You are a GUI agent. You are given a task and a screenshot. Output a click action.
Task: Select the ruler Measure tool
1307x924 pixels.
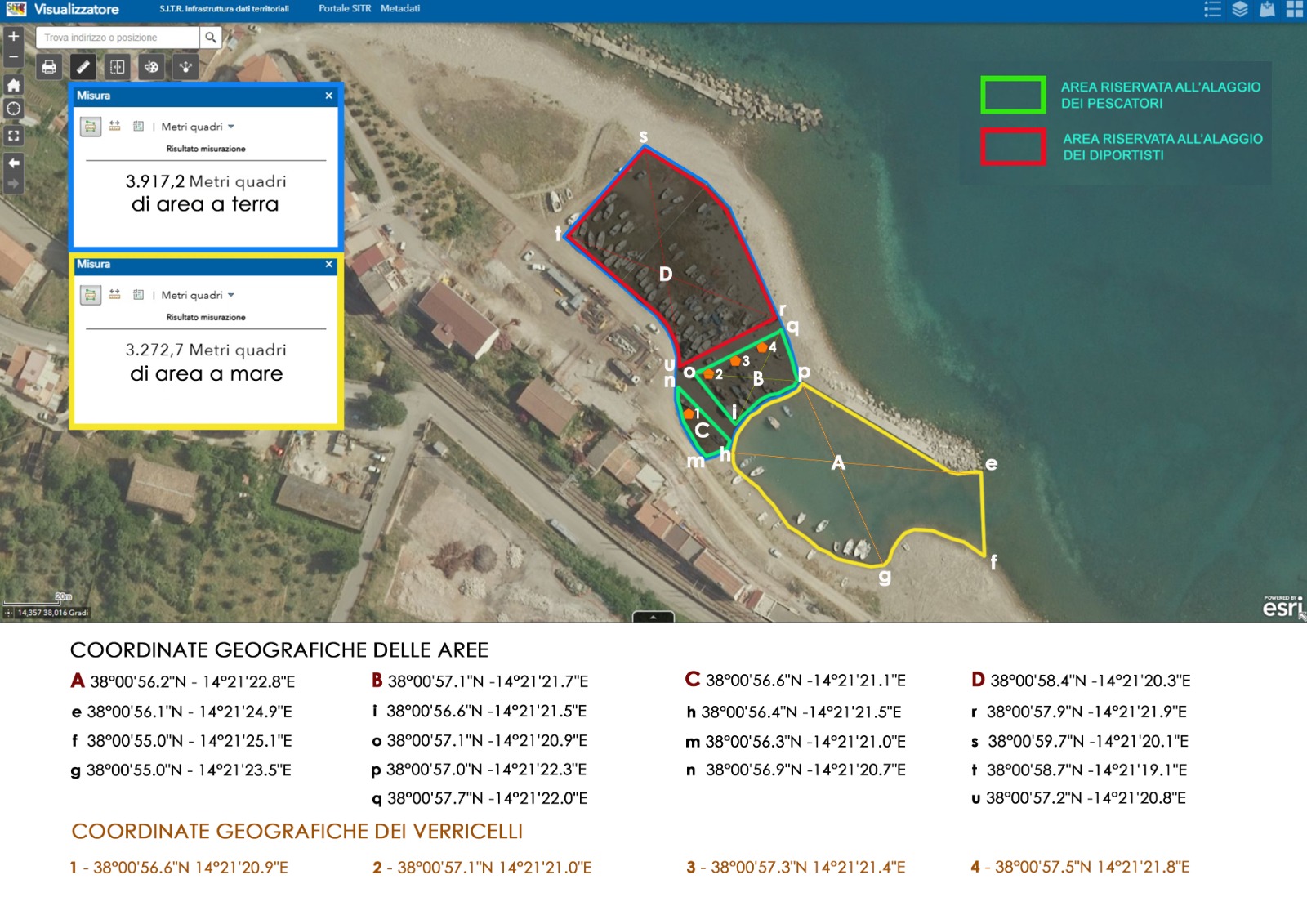83,67
